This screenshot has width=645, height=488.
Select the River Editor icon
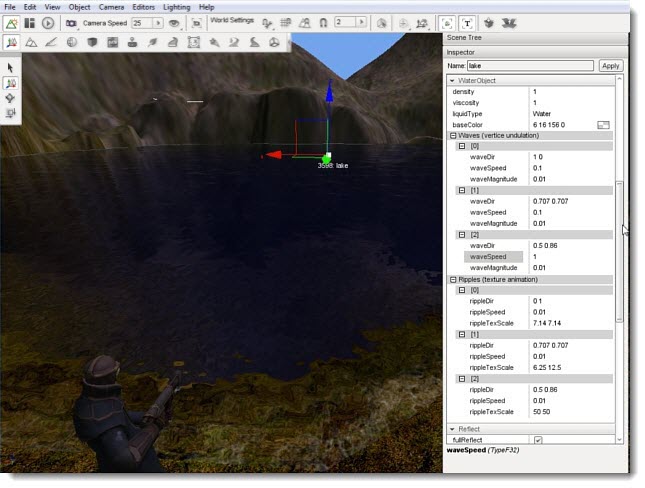pos(234,42)
